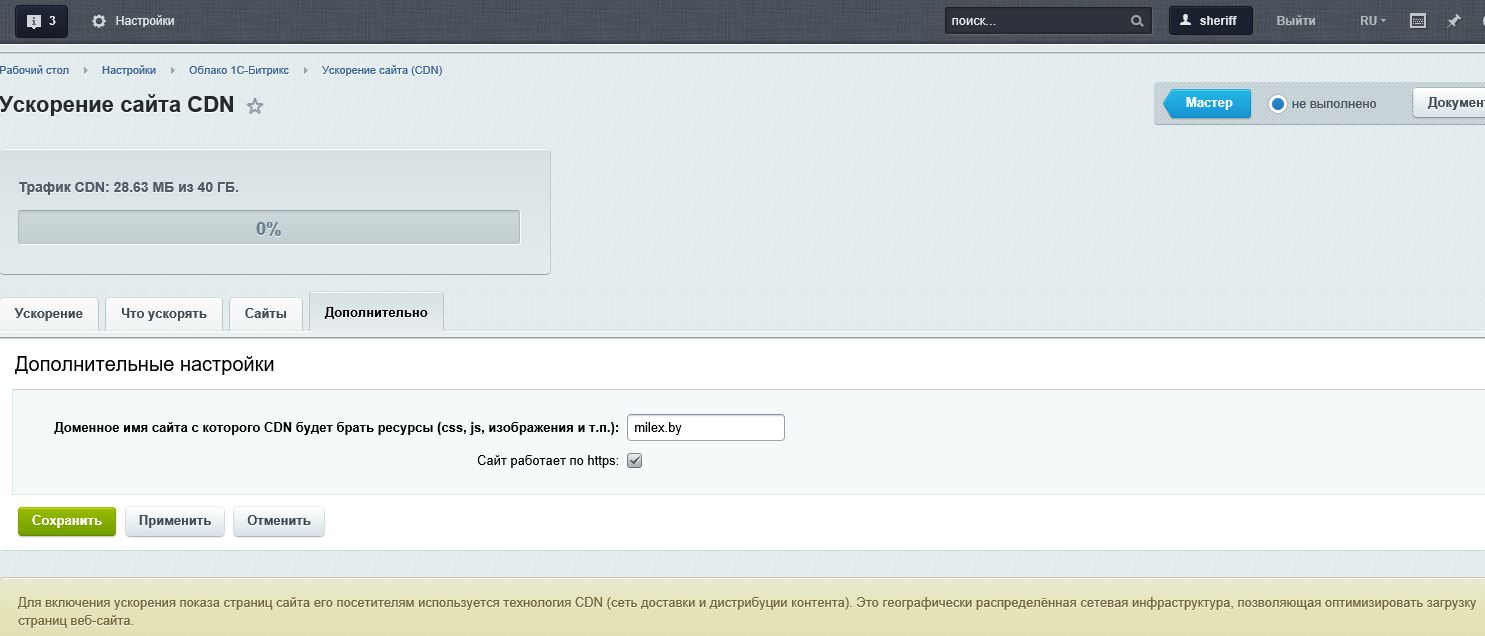Open the RU language dropdown
Viewport: 1485px width, 636px height.
coord(1372,21)
